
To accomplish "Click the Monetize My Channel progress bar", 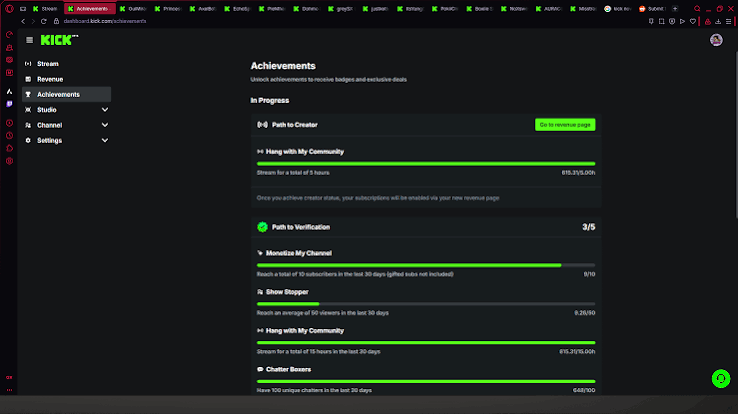I will coord(426,265).
